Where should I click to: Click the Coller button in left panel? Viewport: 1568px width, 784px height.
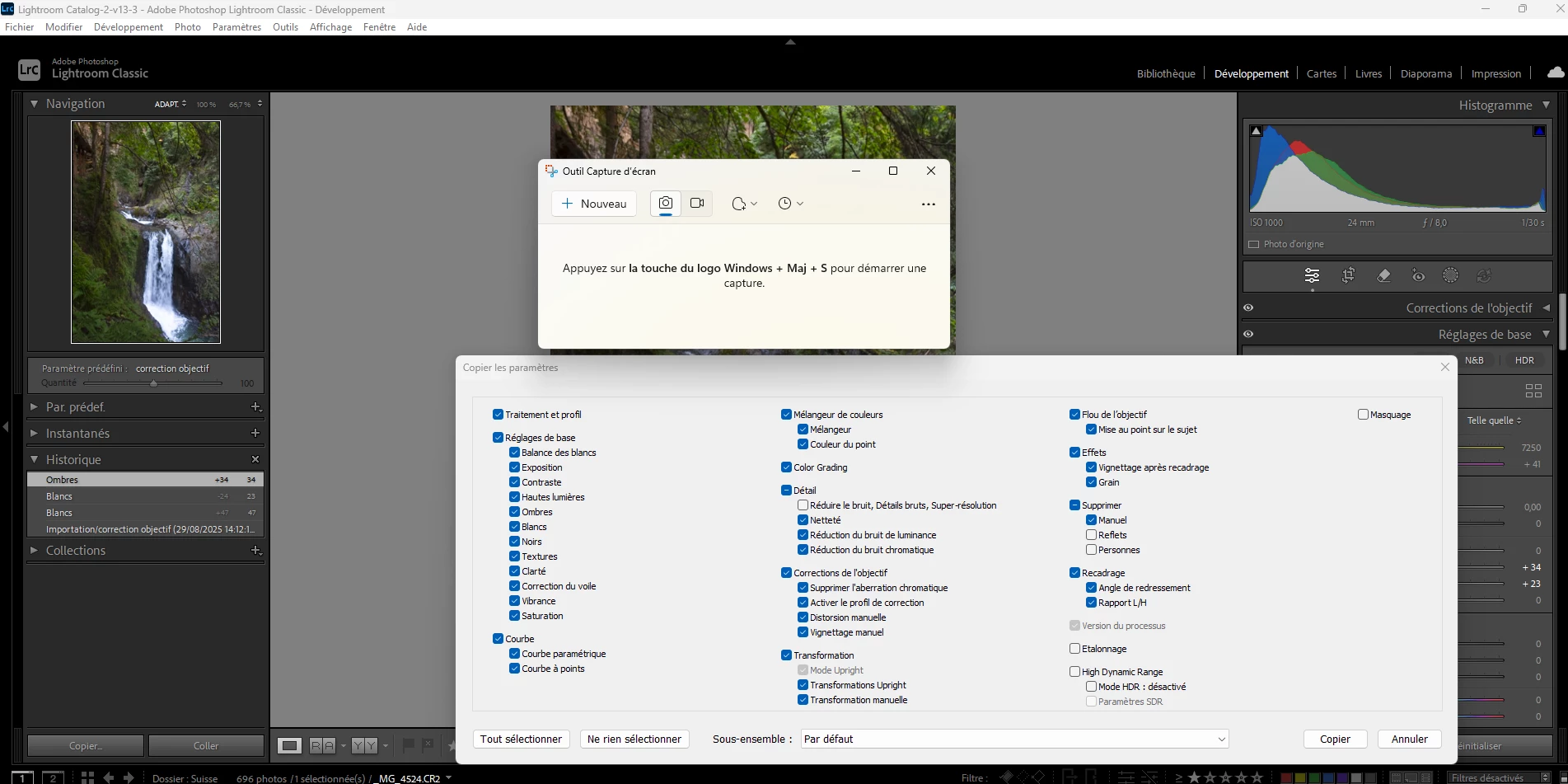(206, 746)
